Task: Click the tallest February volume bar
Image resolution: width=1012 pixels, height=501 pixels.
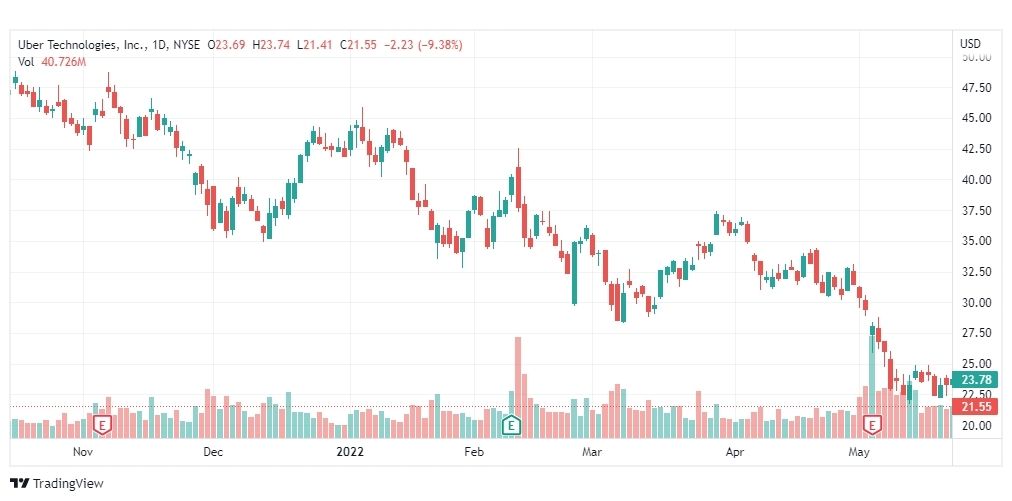Action: [518, 387]
